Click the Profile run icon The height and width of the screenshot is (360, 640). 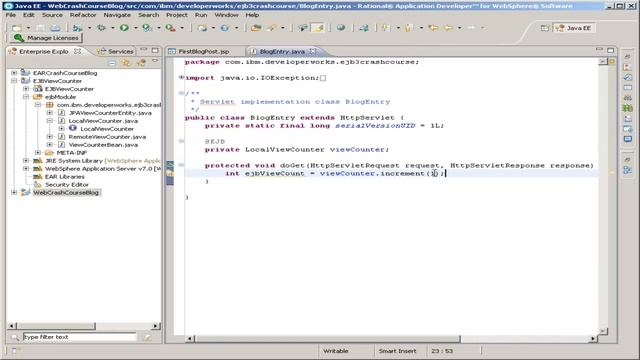tap(147, 28)
